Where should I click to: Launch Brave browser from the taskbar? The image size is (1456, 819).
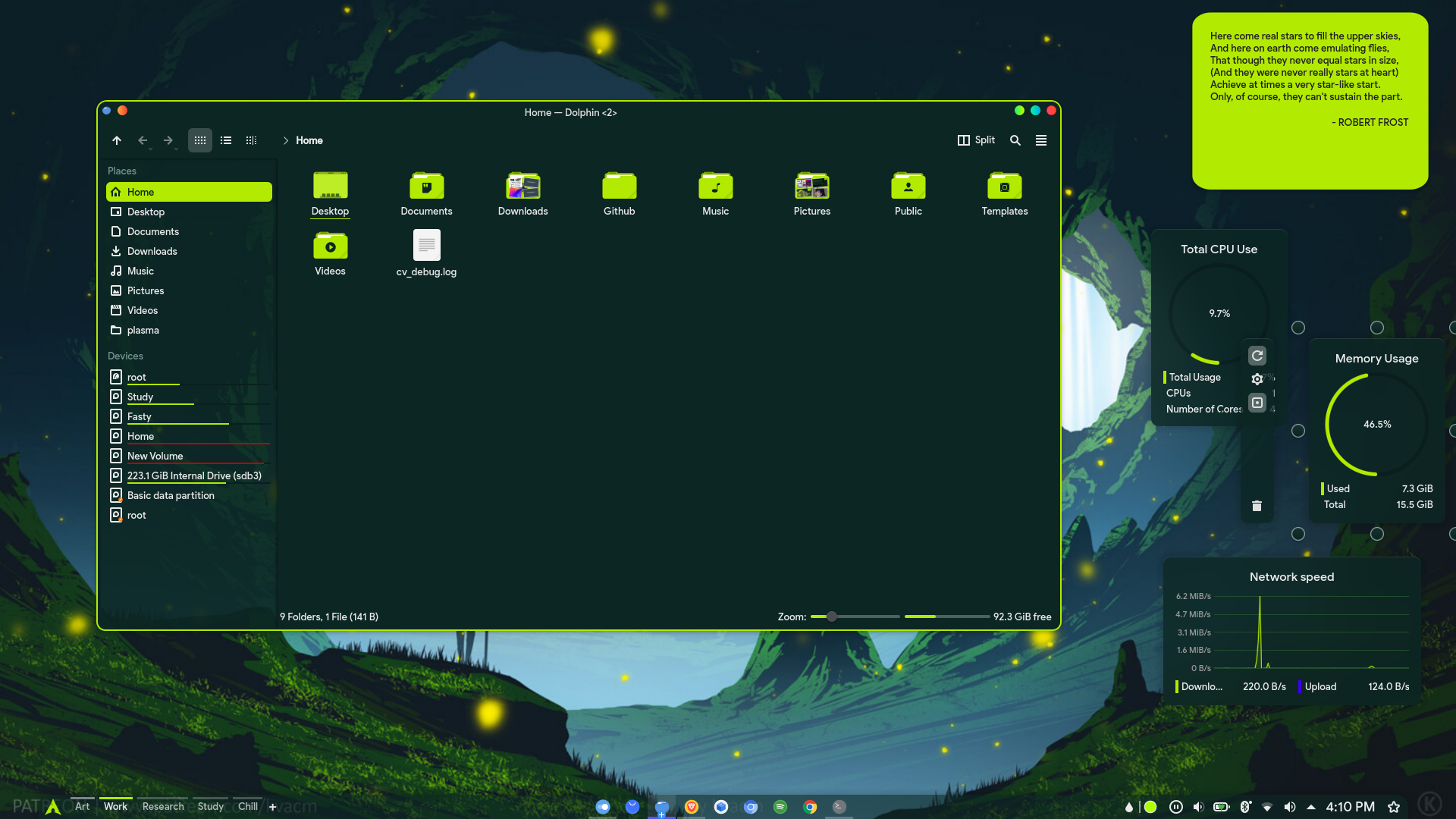692,807
